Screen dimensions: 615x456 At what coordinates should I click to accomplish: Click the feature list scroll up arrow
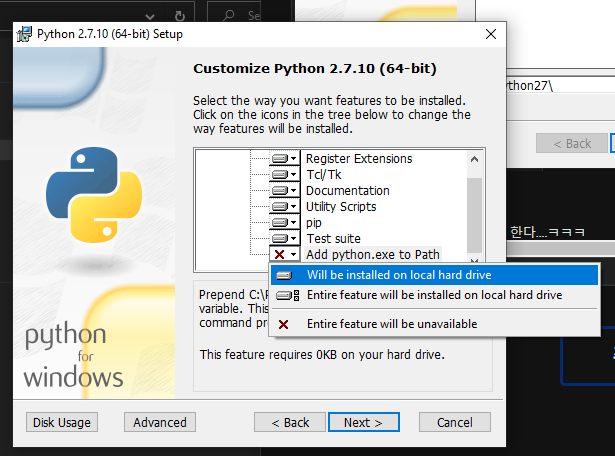click(x=474, y=159)
